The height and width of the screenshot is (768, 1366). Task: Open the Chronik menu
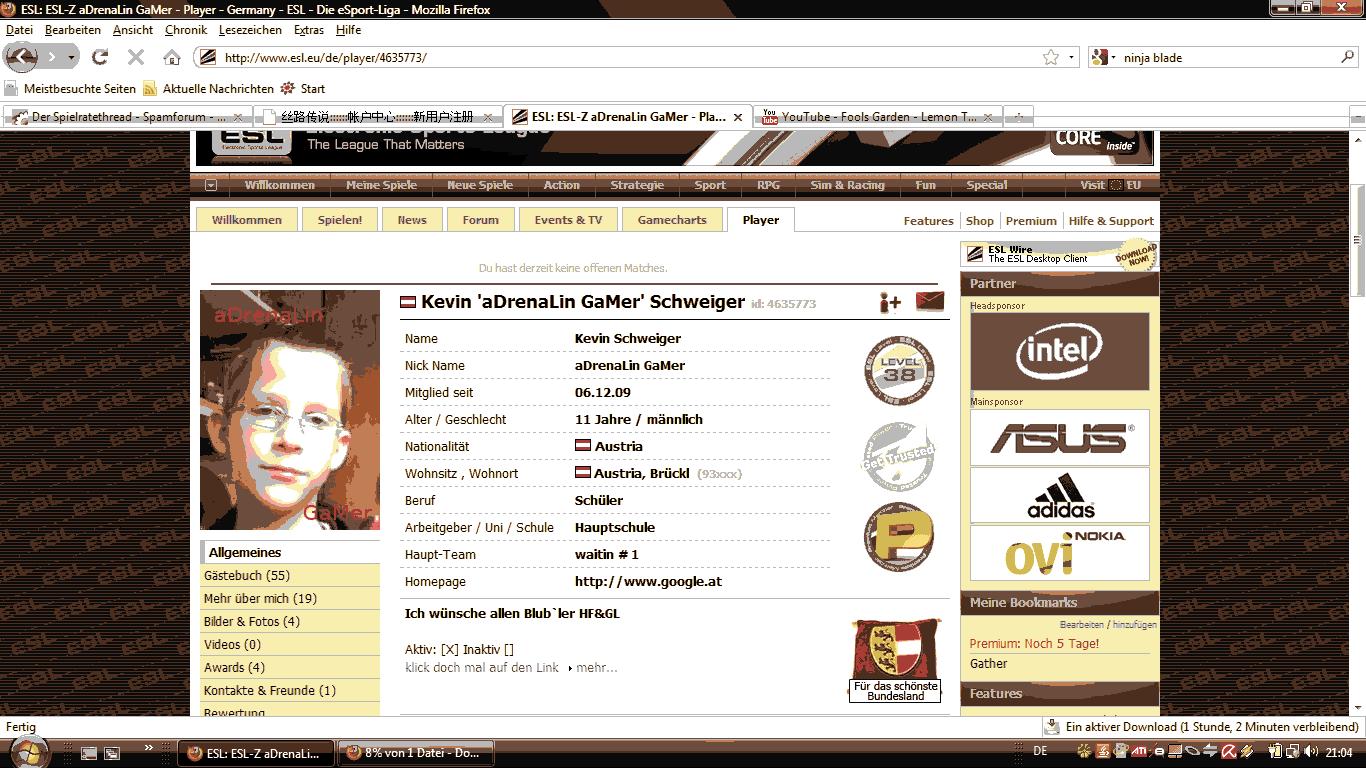pyautogui.click(x=186, y=30)
